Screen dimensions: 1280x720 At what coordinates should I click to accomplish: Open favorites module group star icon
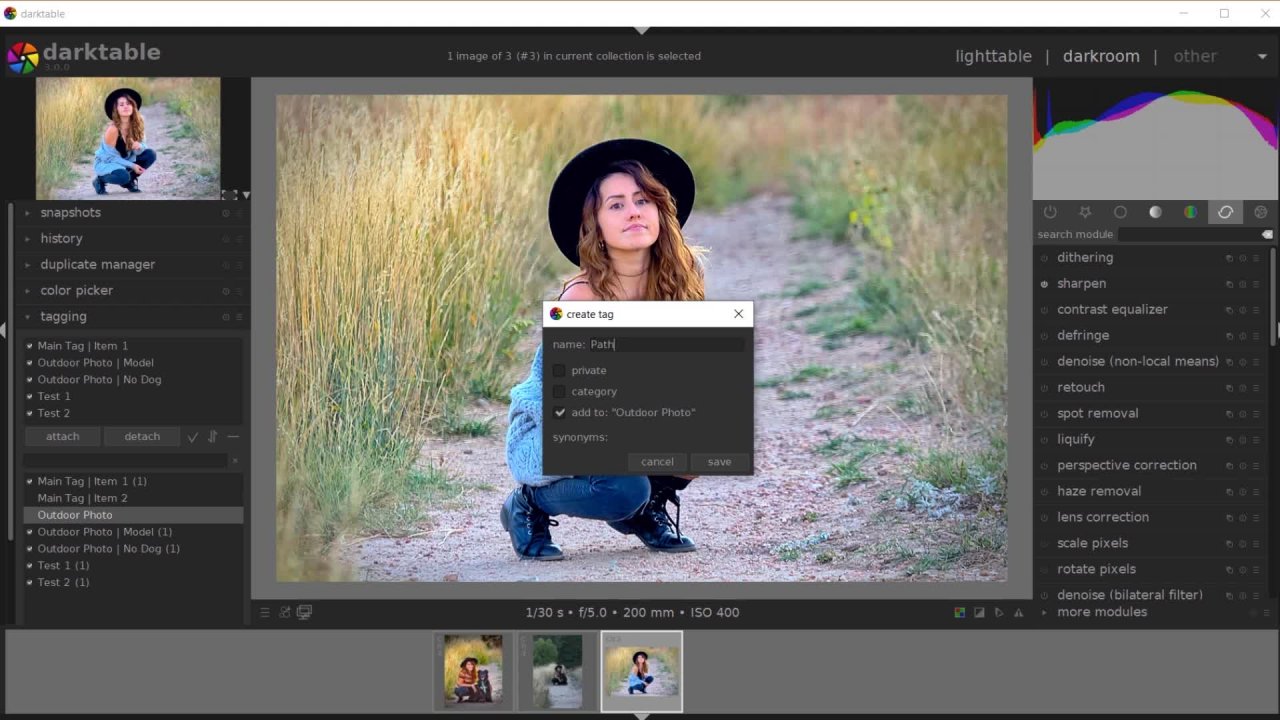(1085, 212)
